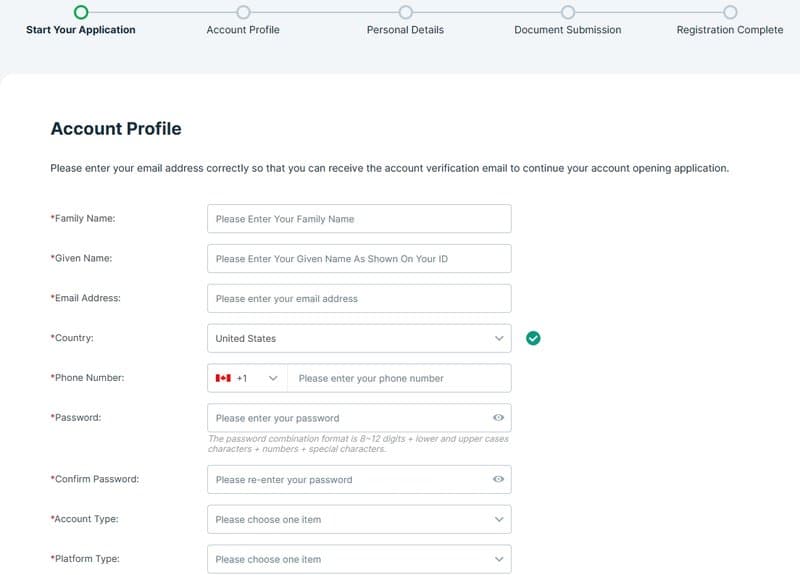Toggle visibility in Confirm Password field
Image resolution: width=800 pixels, height=575 pixels.
click(x=498, y=479)
